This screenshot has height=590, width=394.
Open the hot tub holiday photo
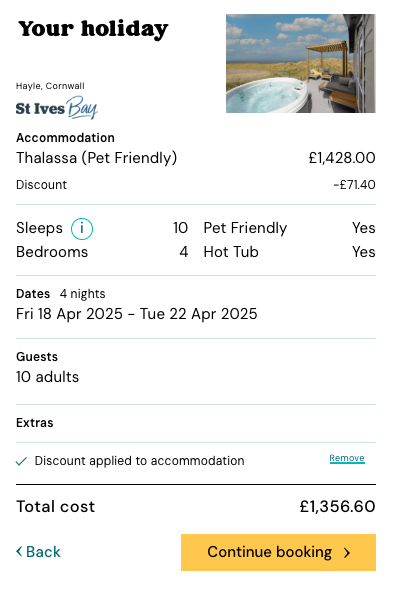[301, 63]
